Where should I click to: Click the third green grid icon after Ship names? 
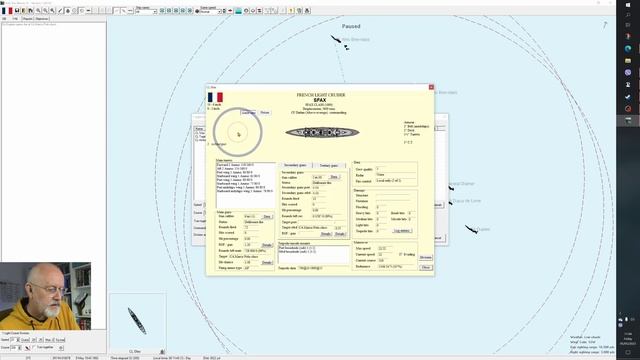[176, 11]
